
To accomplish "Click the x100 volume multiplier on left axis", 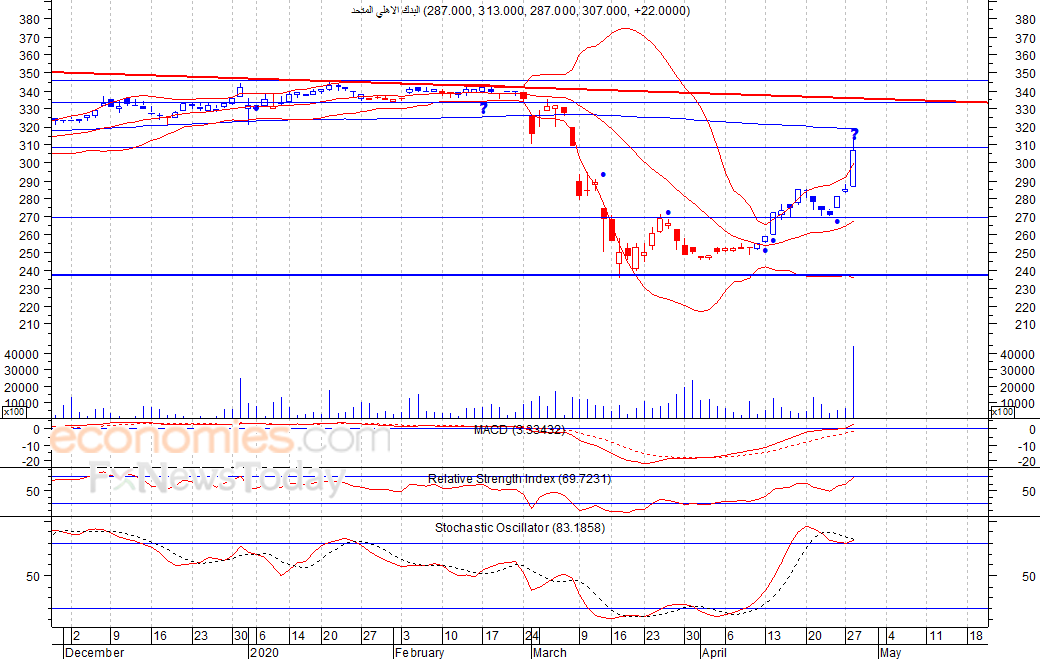I will click(14, 412).
